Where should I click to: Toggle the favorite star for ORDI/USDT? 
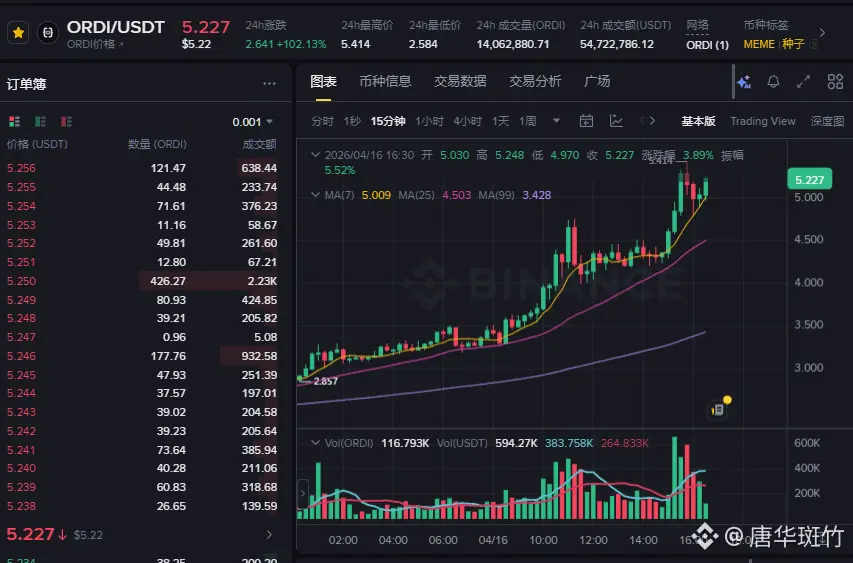coord(18,33)
